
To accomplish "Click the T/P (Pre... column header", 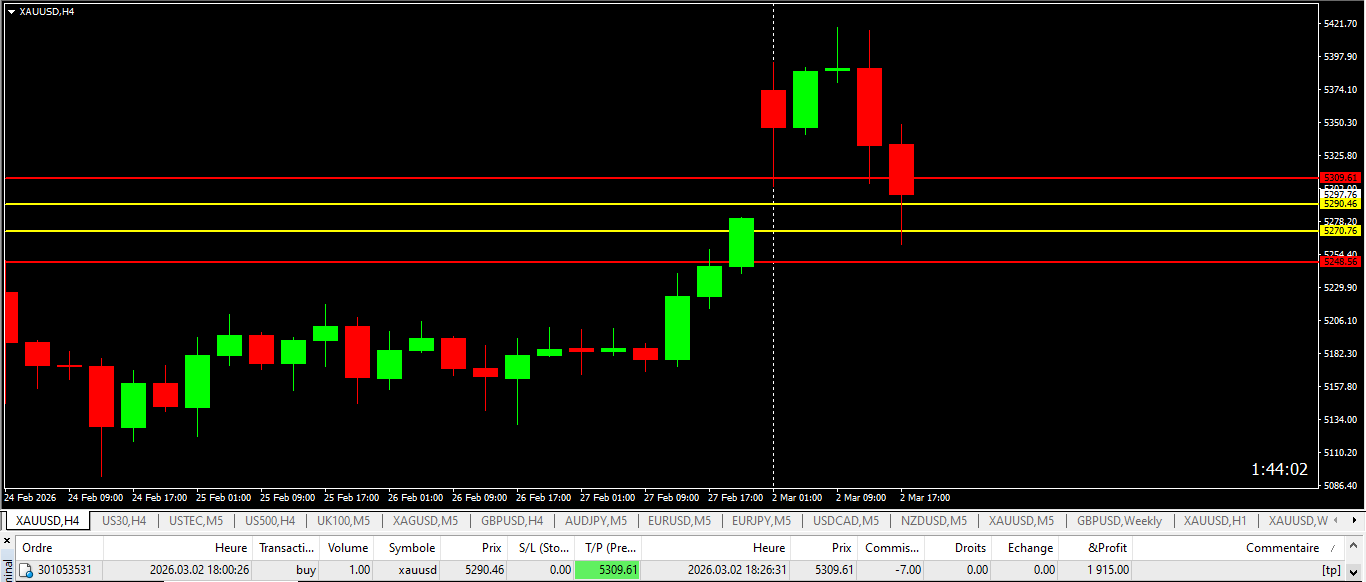I will click(x=607, y=548).
